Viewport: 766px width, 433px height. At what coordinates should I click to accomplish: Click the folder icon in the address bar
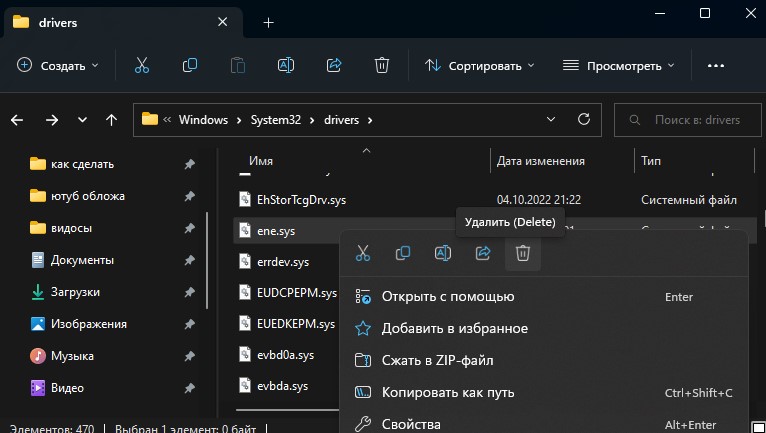pos(150,119)
